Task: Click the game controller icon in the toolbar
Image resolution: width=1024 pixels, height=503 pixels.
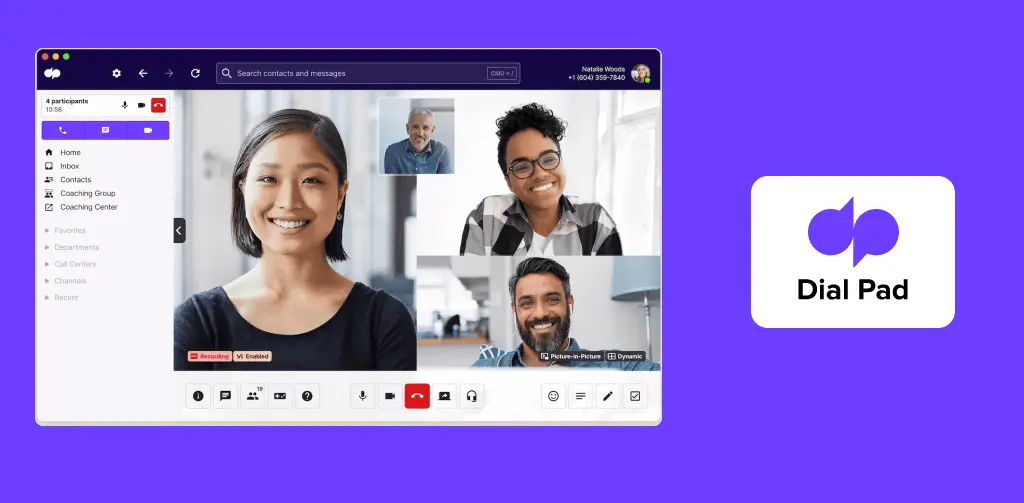Action: click(280, 396)
